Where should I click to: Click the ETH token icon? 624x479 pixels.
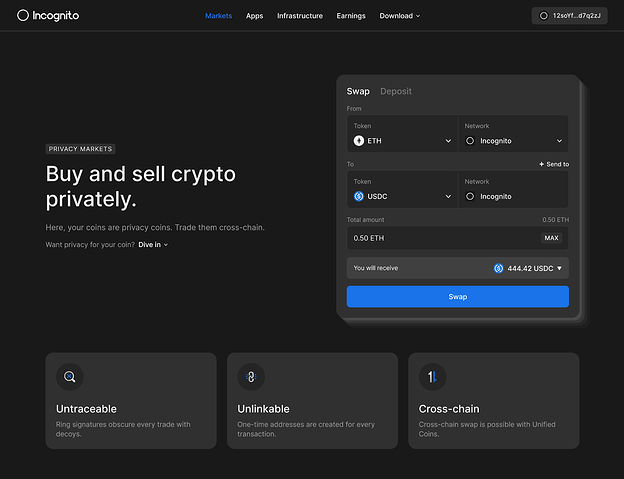tap(359, 141)
